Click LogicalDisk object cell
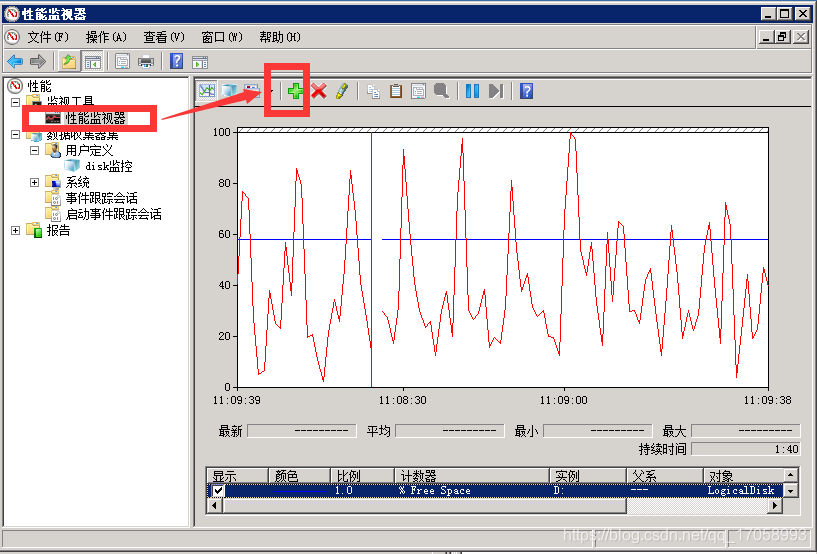The width and height of the screenshot is (817, 554). (x=740, y=490)
